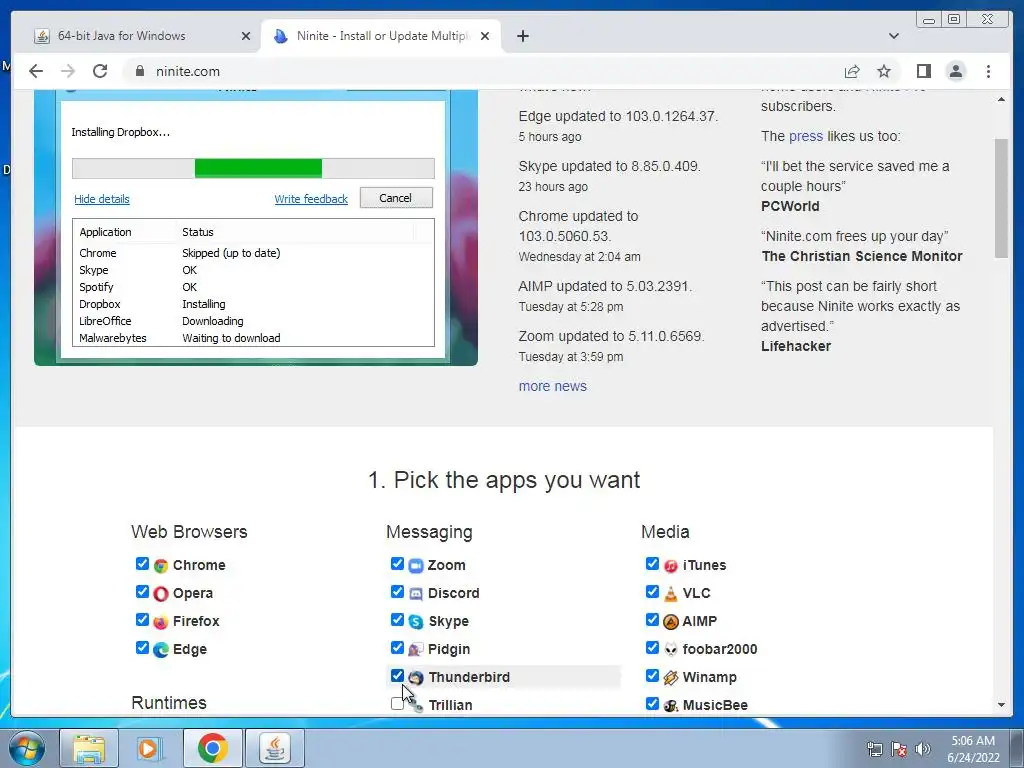Click the Discord app icon
The image size is (1024, 768).
coord(416,594)
